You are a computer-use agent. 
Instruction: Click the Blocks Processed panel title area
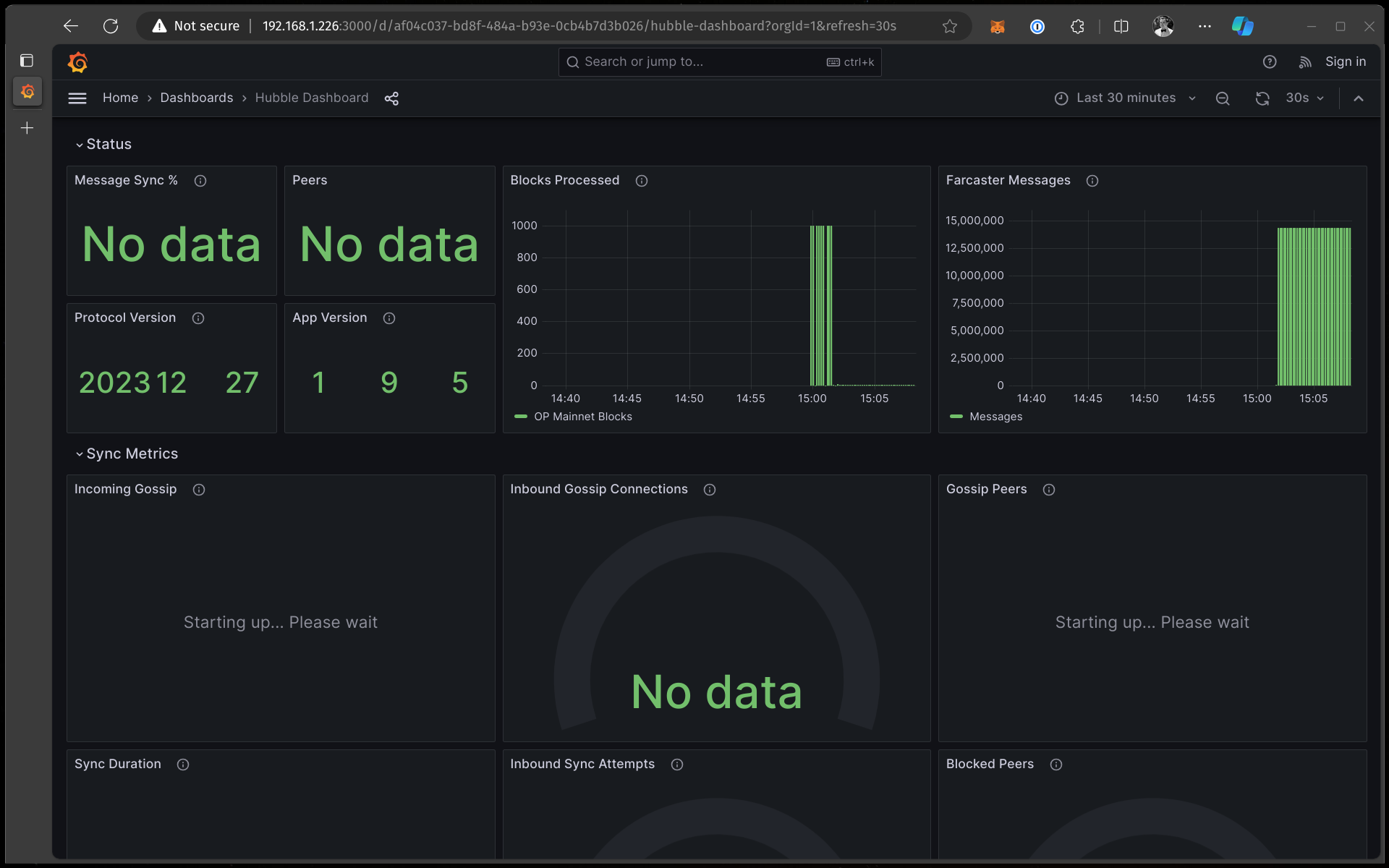tap(564, 180)
